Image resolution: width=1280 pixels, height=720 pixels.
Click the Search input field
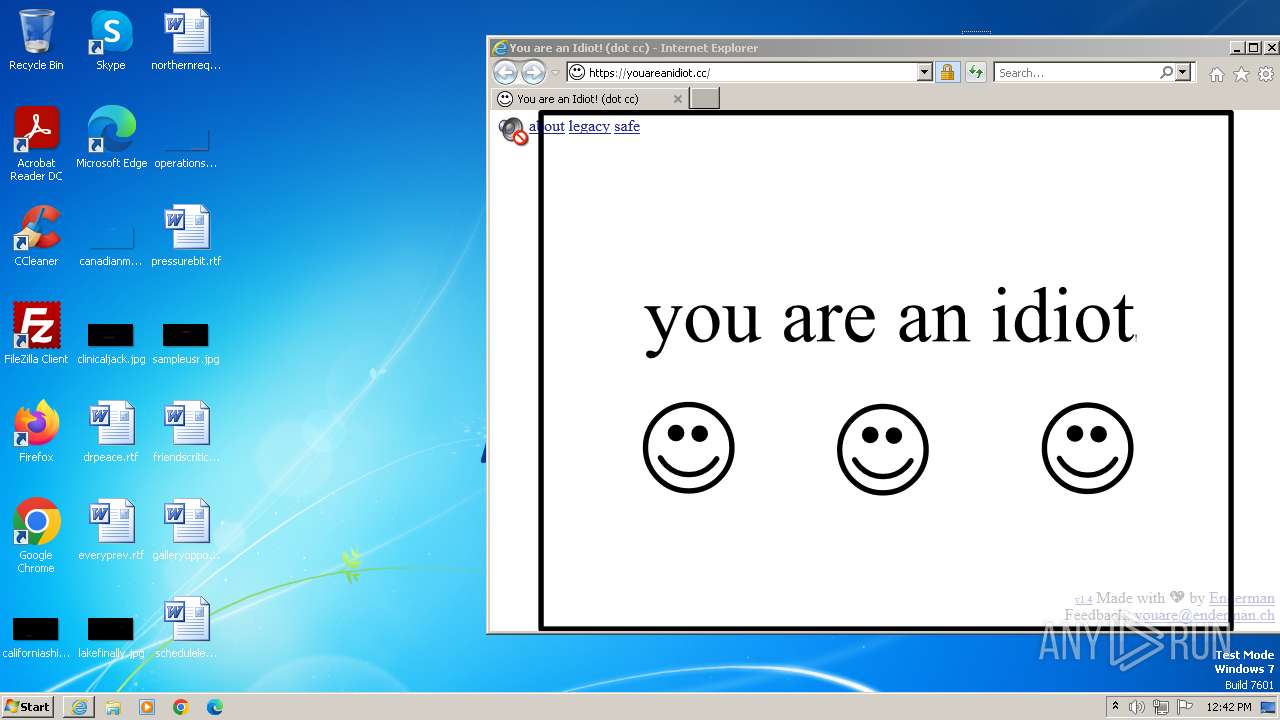pyautogui.click(x=1077, y=72)
